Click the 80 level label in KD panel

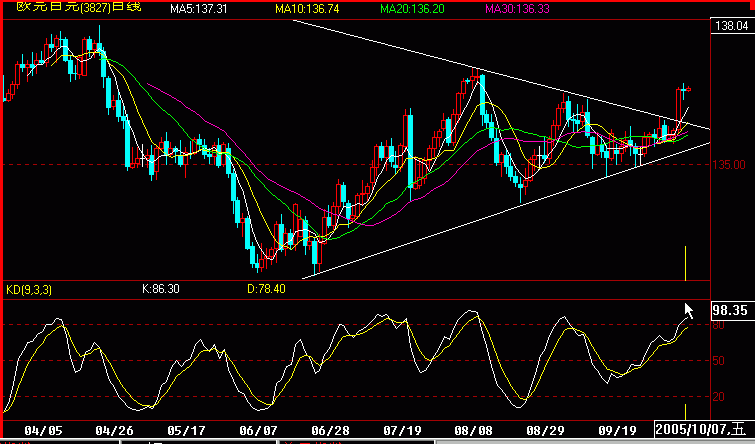pyautogui.click(x=718, y=325)
